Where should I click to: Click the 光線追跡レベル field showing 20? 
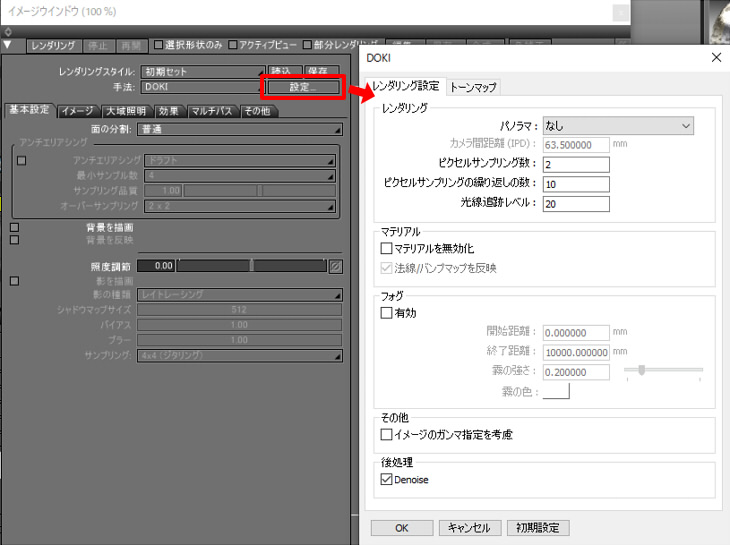pyautogui.click(x=576, y=203)
